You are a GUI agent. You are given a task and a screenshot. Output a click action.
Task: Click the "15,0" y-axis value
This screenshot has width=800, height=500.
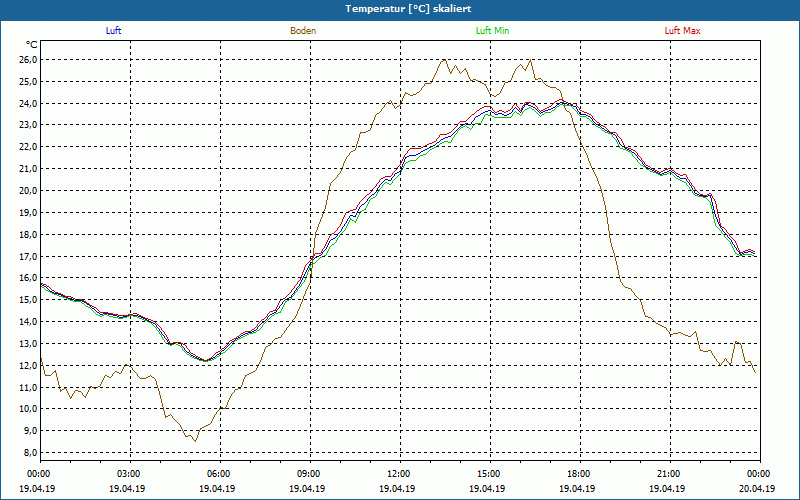click(29, 300)
